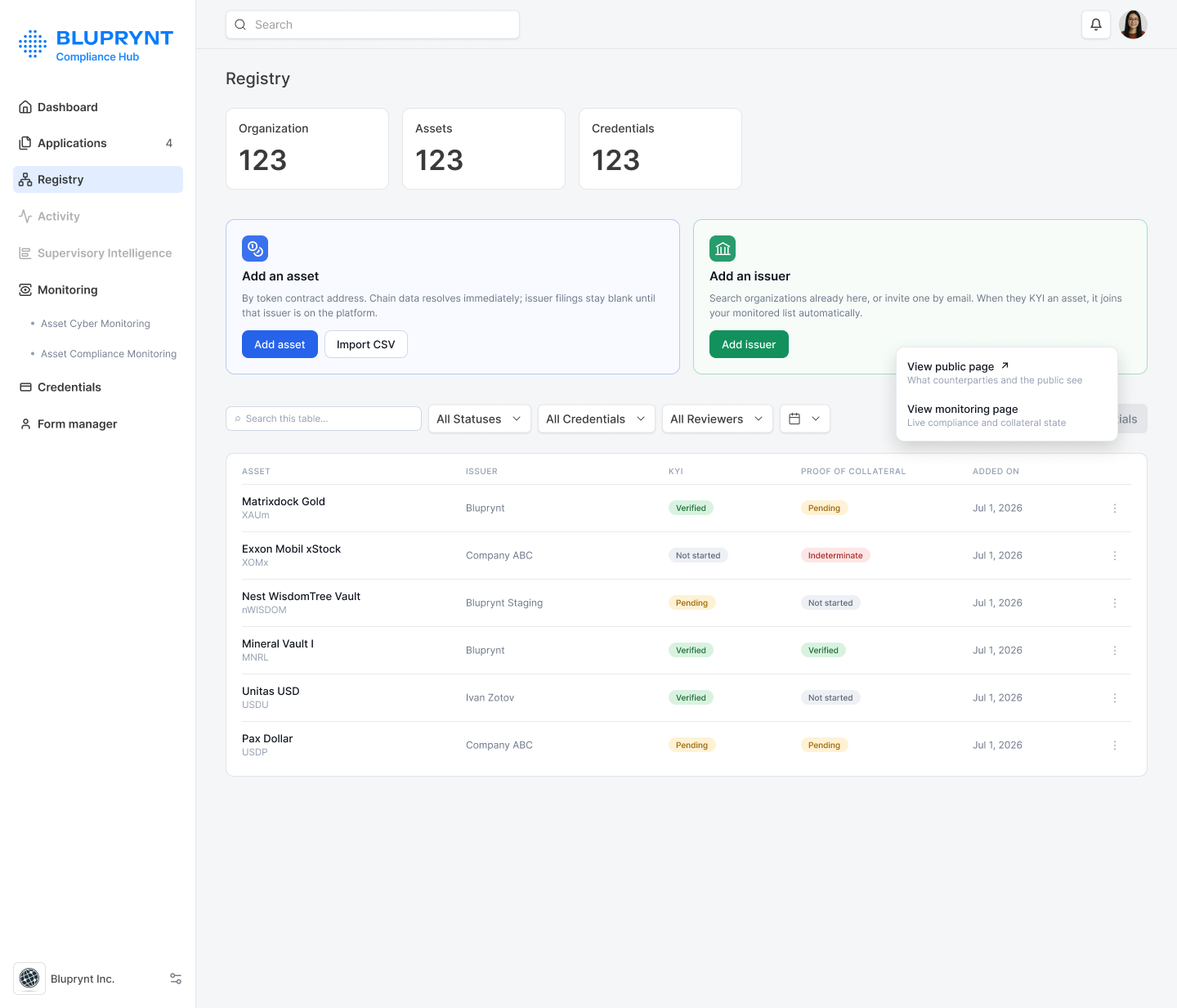The width and height of the screenshot is (1177, 1008).
Task: Click the Add an asset coin icon
Action: pyautogui.click(x=255, y=249)
